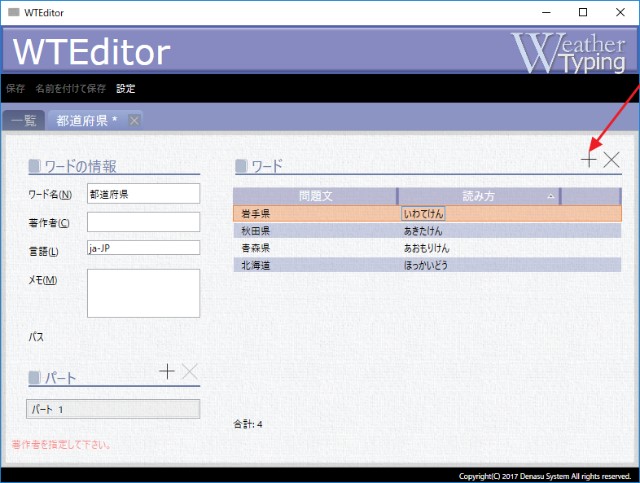This screenshot has height=483, width=640.
Task: Select the 都道府県 tab
Action: (87, 120)
